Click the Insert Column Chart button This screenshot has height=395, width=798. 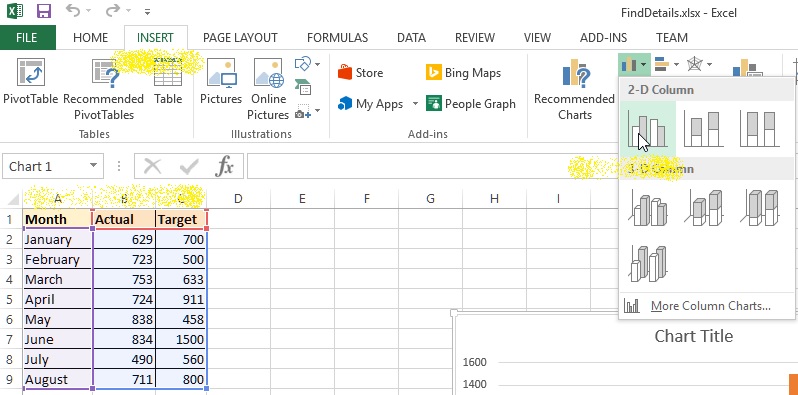(x=634, y=64)
